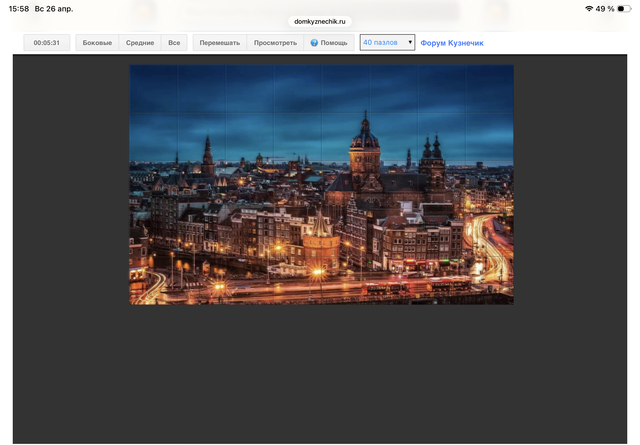
Task: Open the 40 пазлов dropdown
Action: coord(387,43)
